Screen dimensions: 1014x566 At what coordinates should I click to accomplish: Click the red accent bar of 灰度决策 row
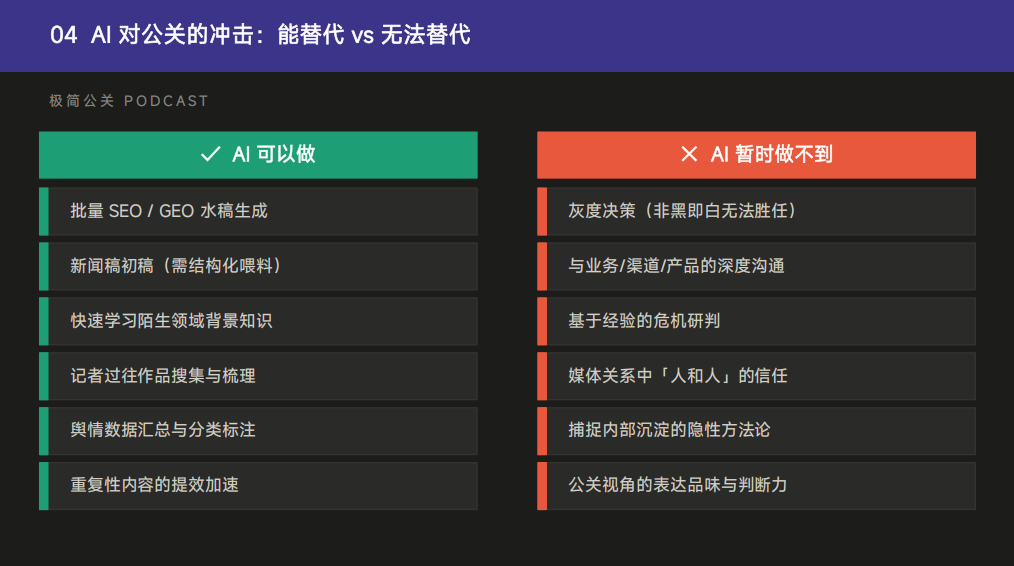(542, 211)
